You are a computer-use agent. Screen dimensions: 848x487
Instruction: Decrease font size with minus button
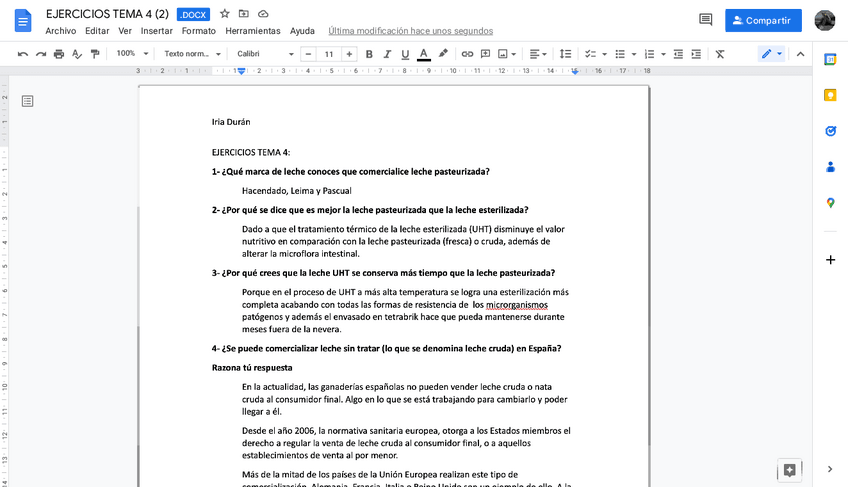308,54
